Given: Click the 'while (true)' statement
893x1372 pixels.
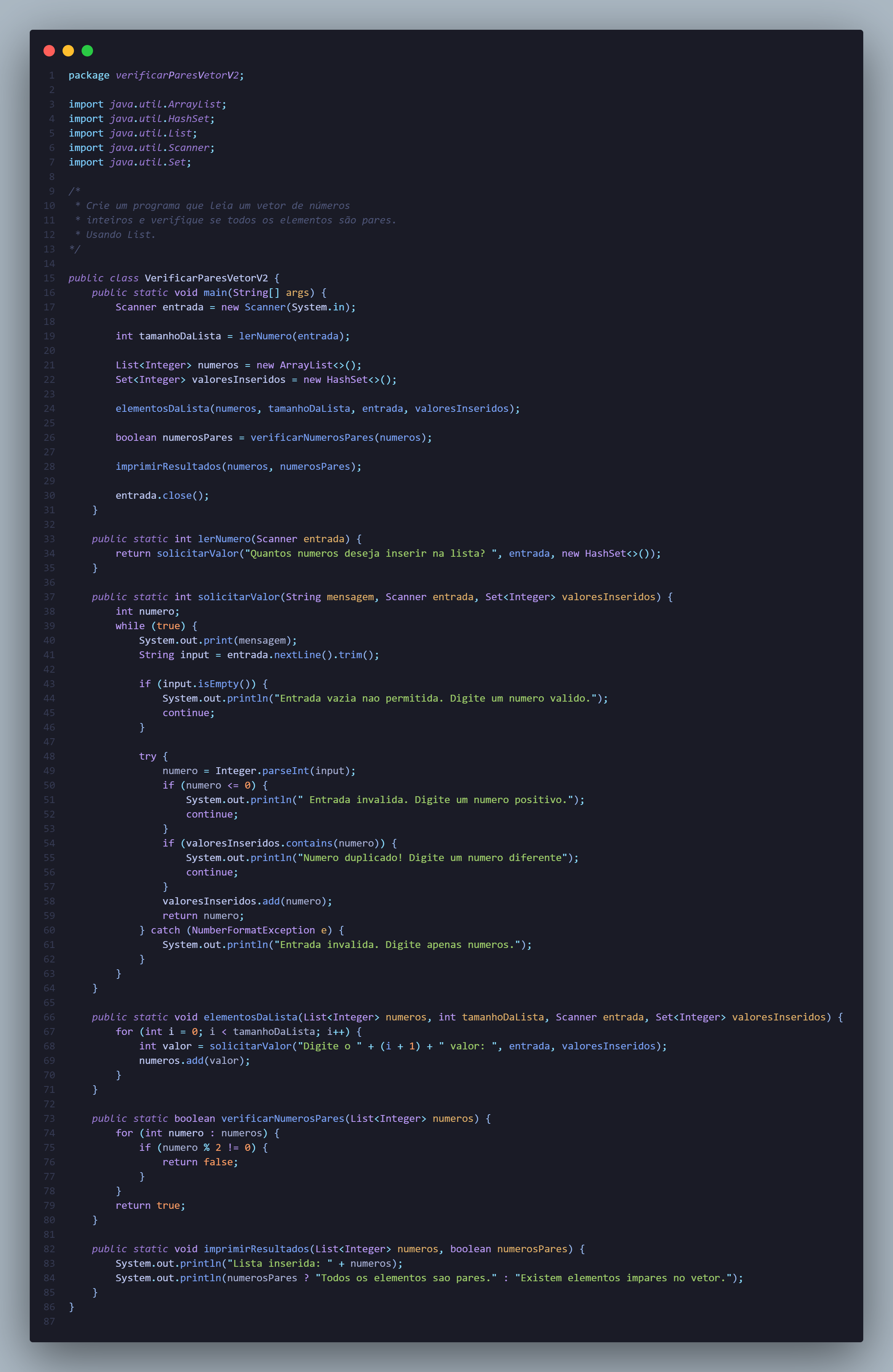Looking at the screenshot, I should (x=151, y=626).
